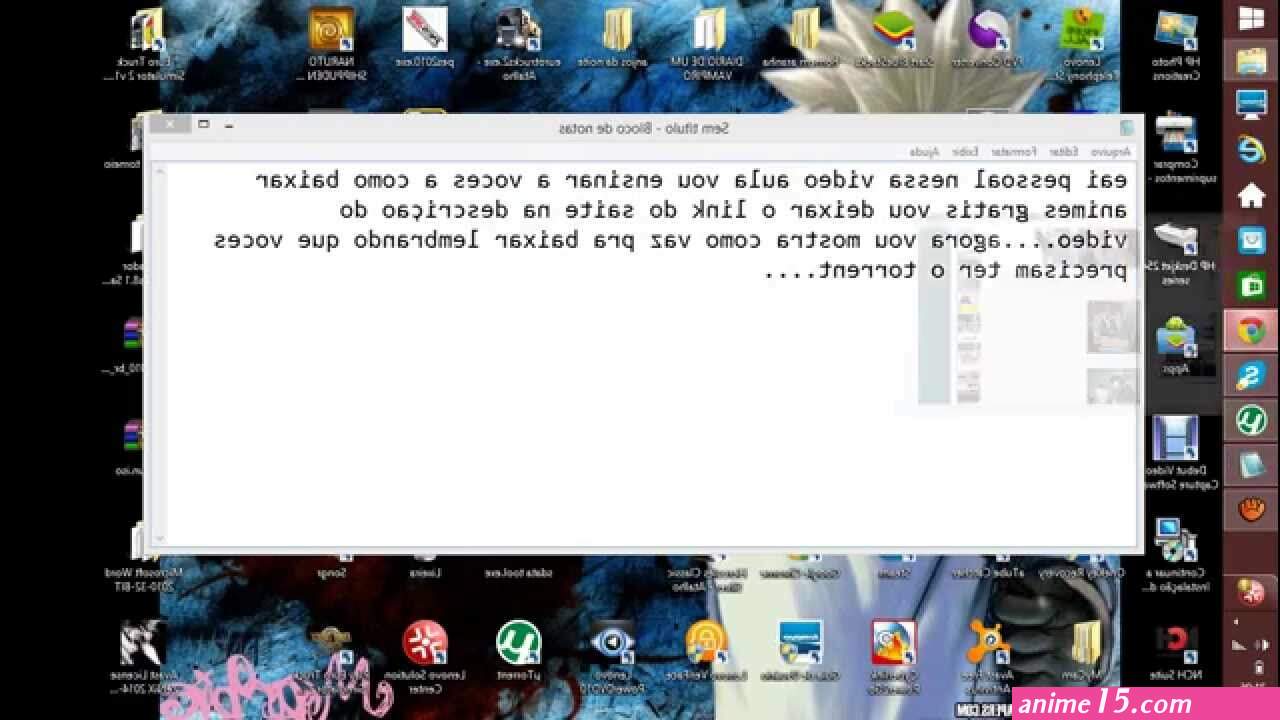The height and width of the screenshot is (720, 1280).
Task: Click the Windows Start button on taskbar
Action: pos(1251,19)
